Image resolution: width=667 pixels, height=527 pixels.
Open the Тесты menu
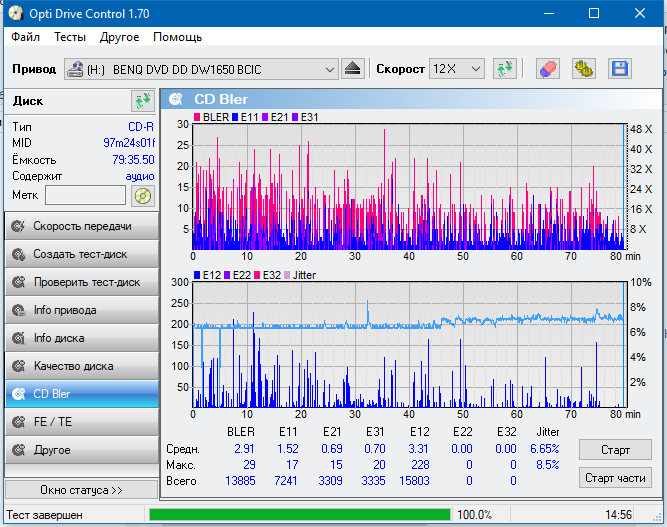click(x=70, y=37)
